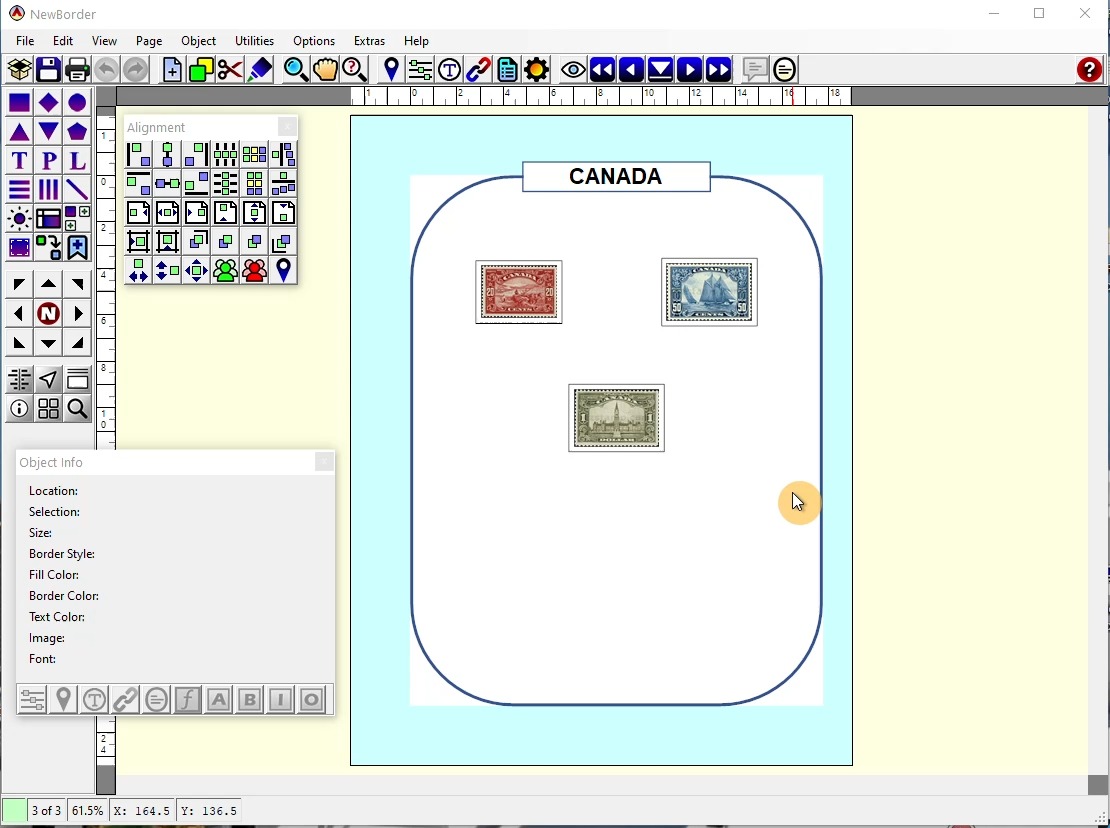Click the bold B button in Object Info
The image size is (1110, 828).
(x=249, y=700)
